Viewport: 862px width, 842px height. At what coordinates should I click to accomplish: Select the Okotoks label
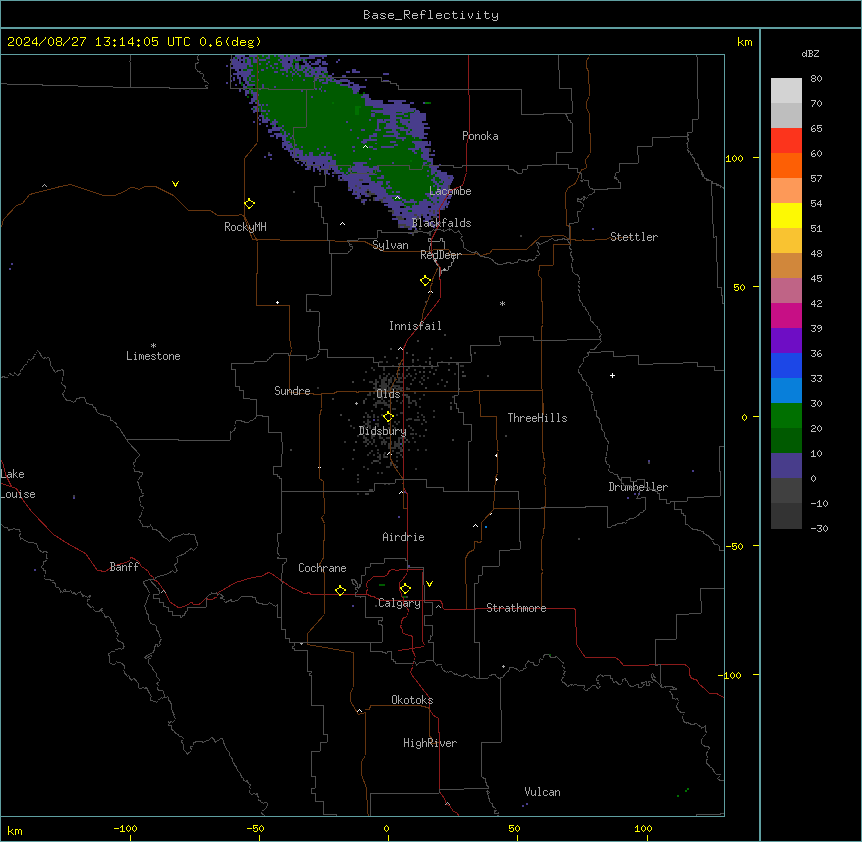[x=412, y=700]
